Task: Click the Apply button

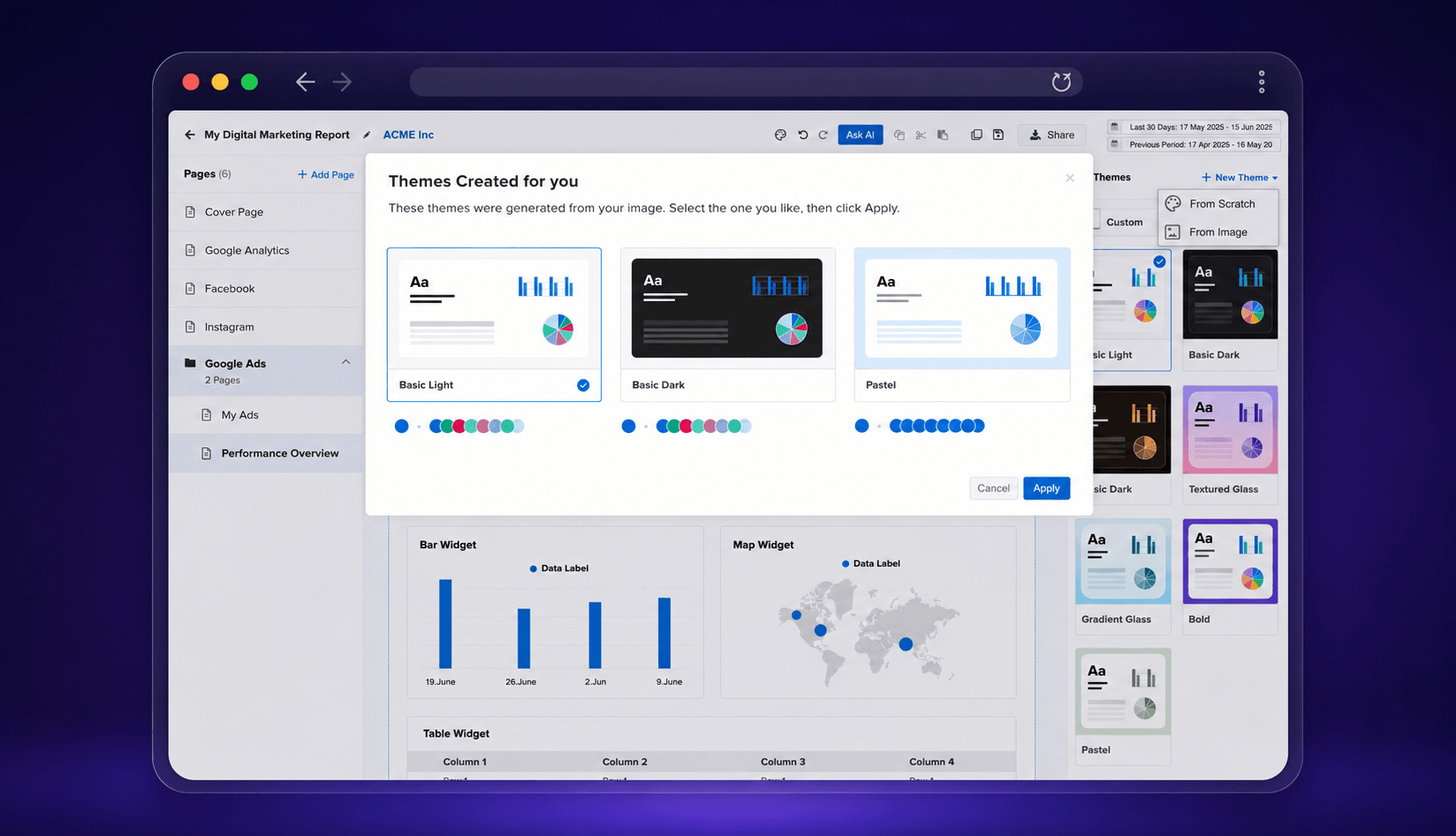Action: pos(1046,488)
